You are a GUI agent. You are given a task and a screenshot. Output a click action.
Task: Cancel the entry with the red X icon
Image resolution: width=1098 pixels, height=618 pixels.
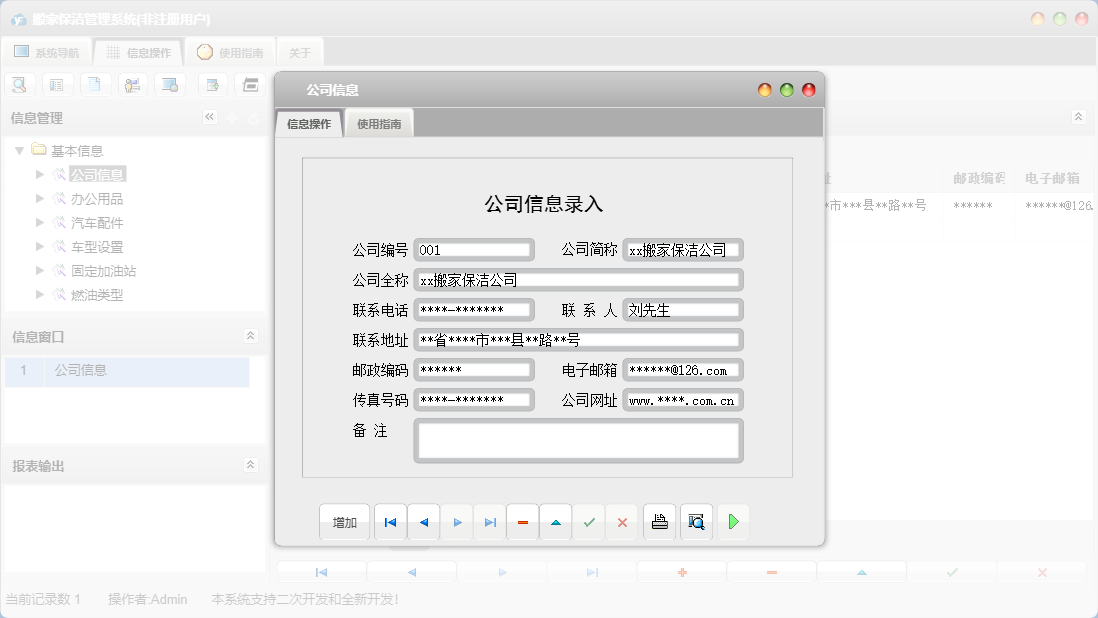[x=621, y=521]
